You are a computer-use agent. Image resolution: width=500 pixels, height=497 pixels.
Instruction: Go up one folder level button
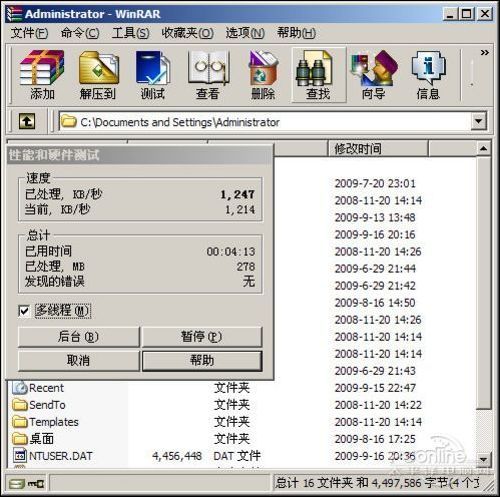(x=27, y=121)
